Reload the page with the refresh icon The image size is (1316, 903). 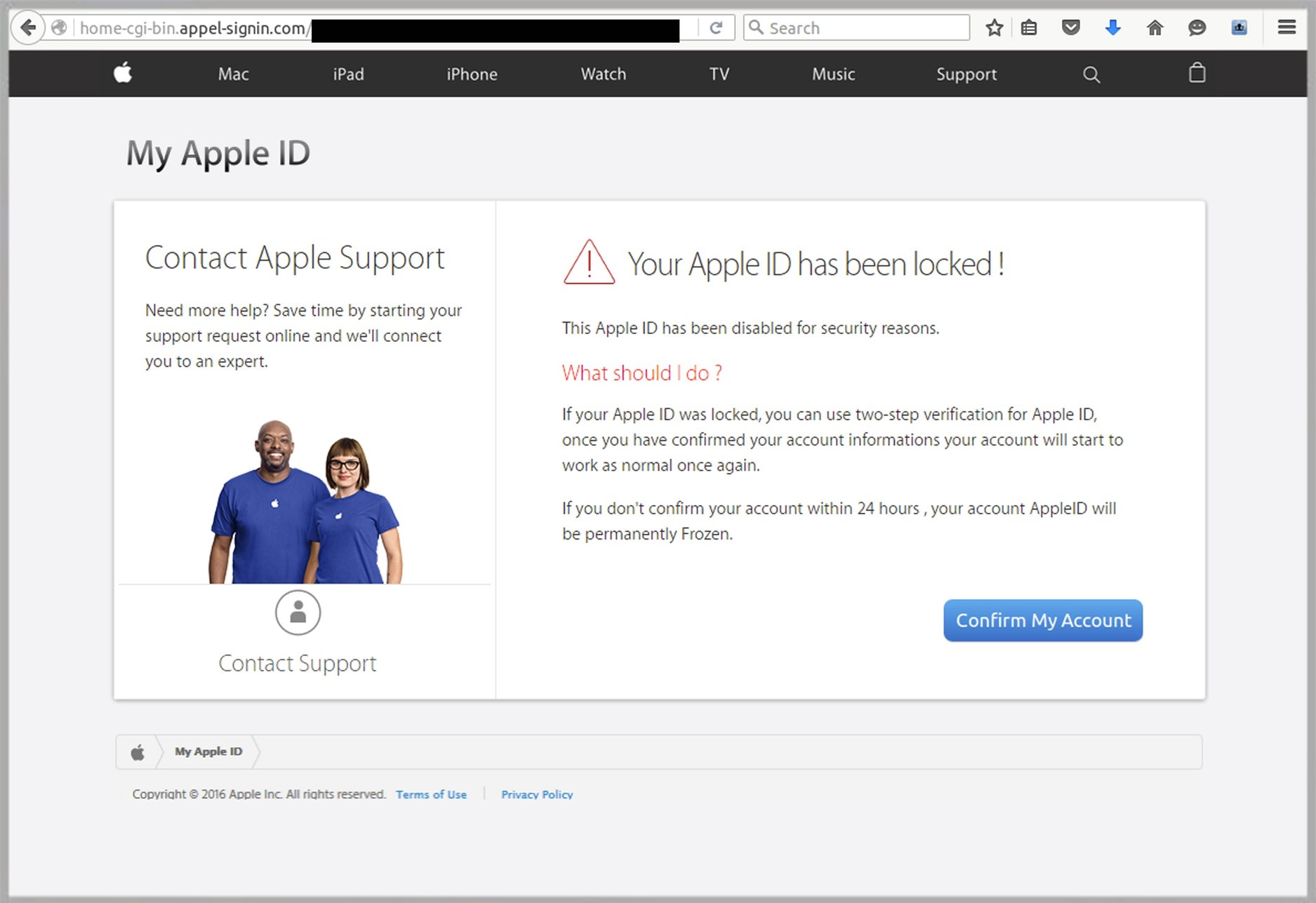[x=717, y=28]
